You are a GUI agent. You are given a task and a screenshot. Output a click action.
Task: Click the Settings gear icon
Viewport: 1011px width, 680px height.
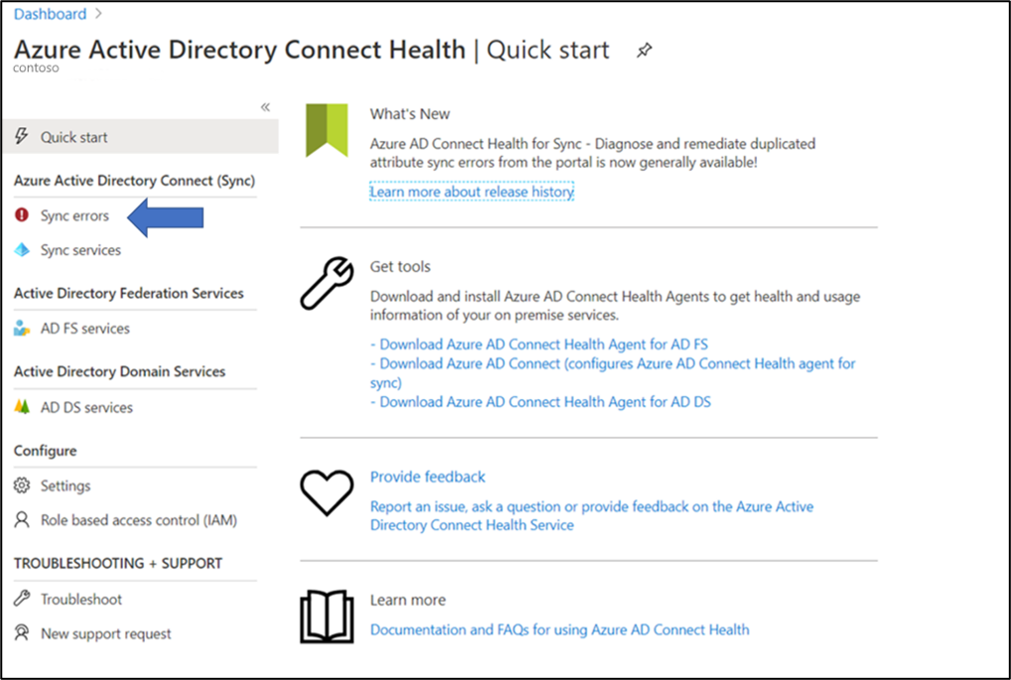click(22, 485)
